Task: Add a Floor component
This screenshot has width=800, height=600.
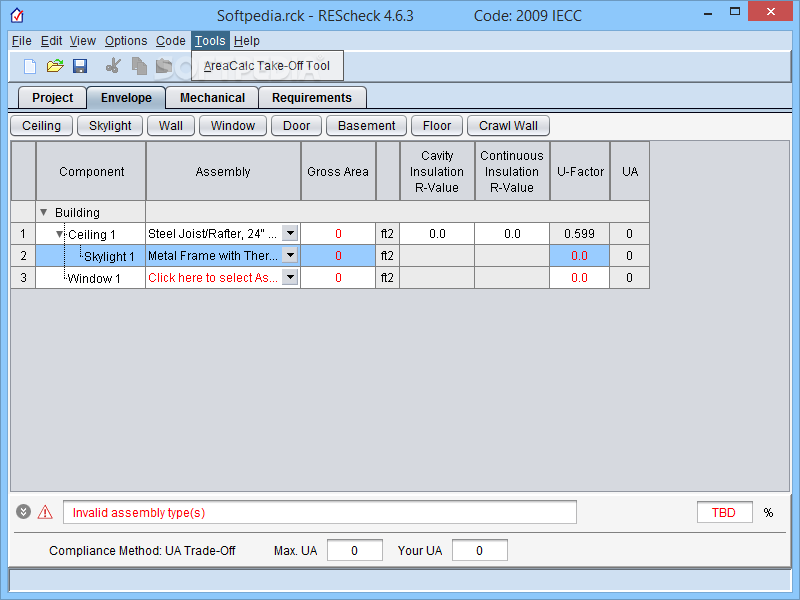Action: [437, 126]
